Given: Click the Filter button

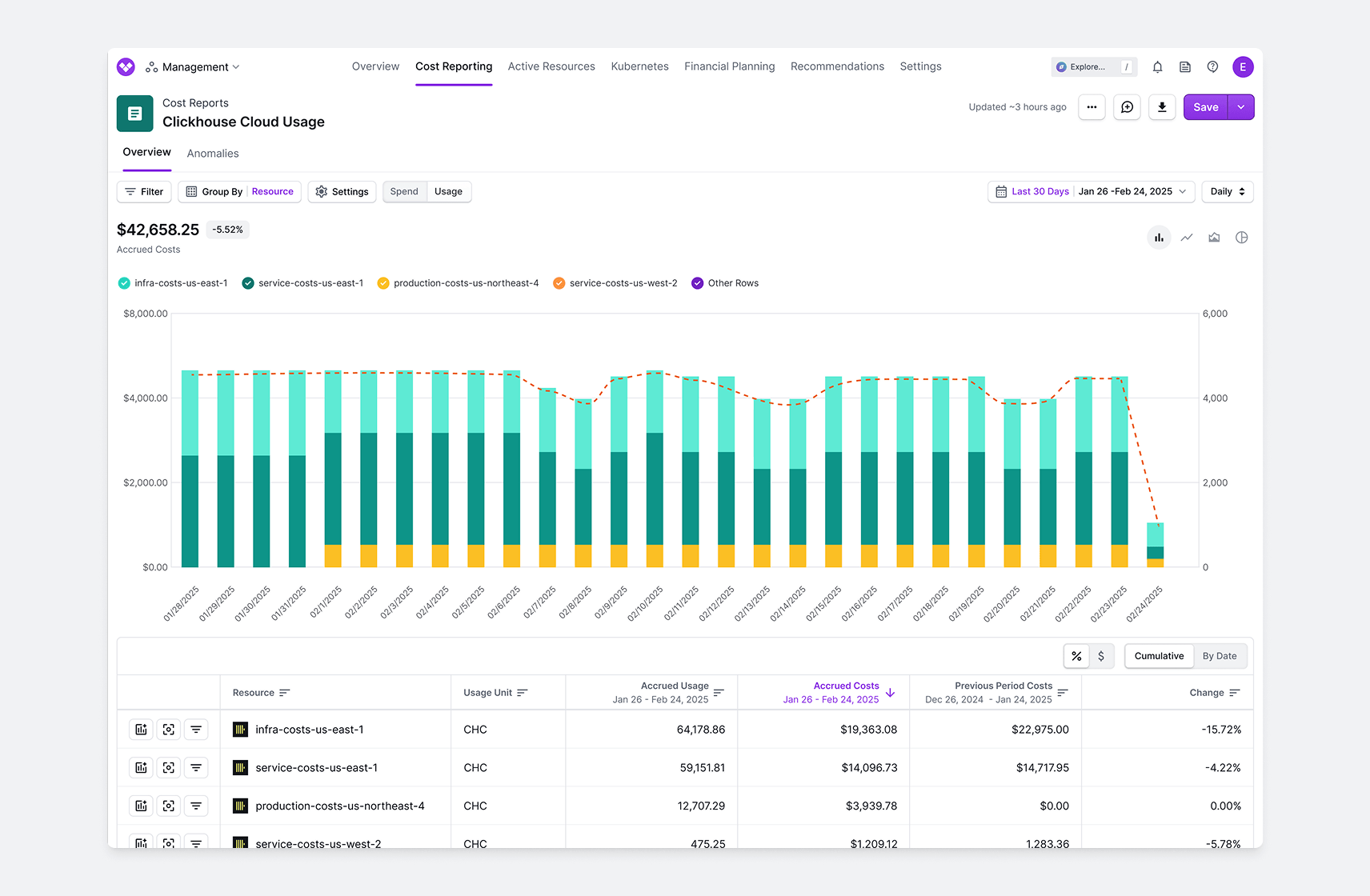Looking at the screenshot, I should (x=144, y=192).
